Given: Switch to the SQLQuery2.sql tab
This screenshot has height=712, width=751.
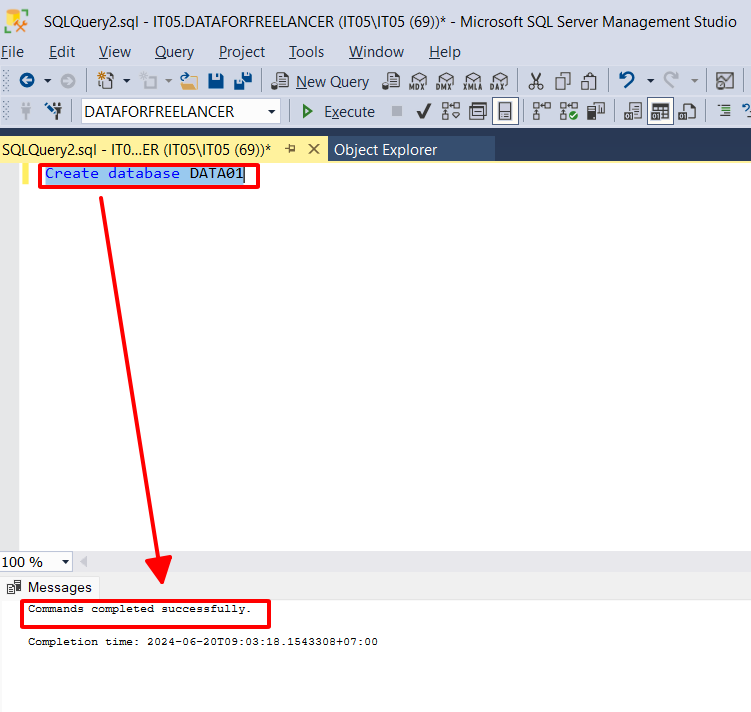Looking at the screenshot, I should [137, 150].
